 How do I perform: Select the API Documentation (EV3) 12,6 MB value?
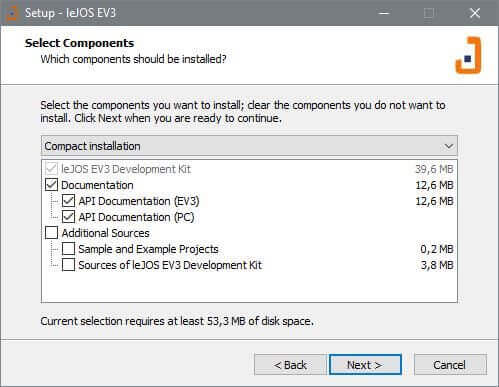(x=434, y=201)
